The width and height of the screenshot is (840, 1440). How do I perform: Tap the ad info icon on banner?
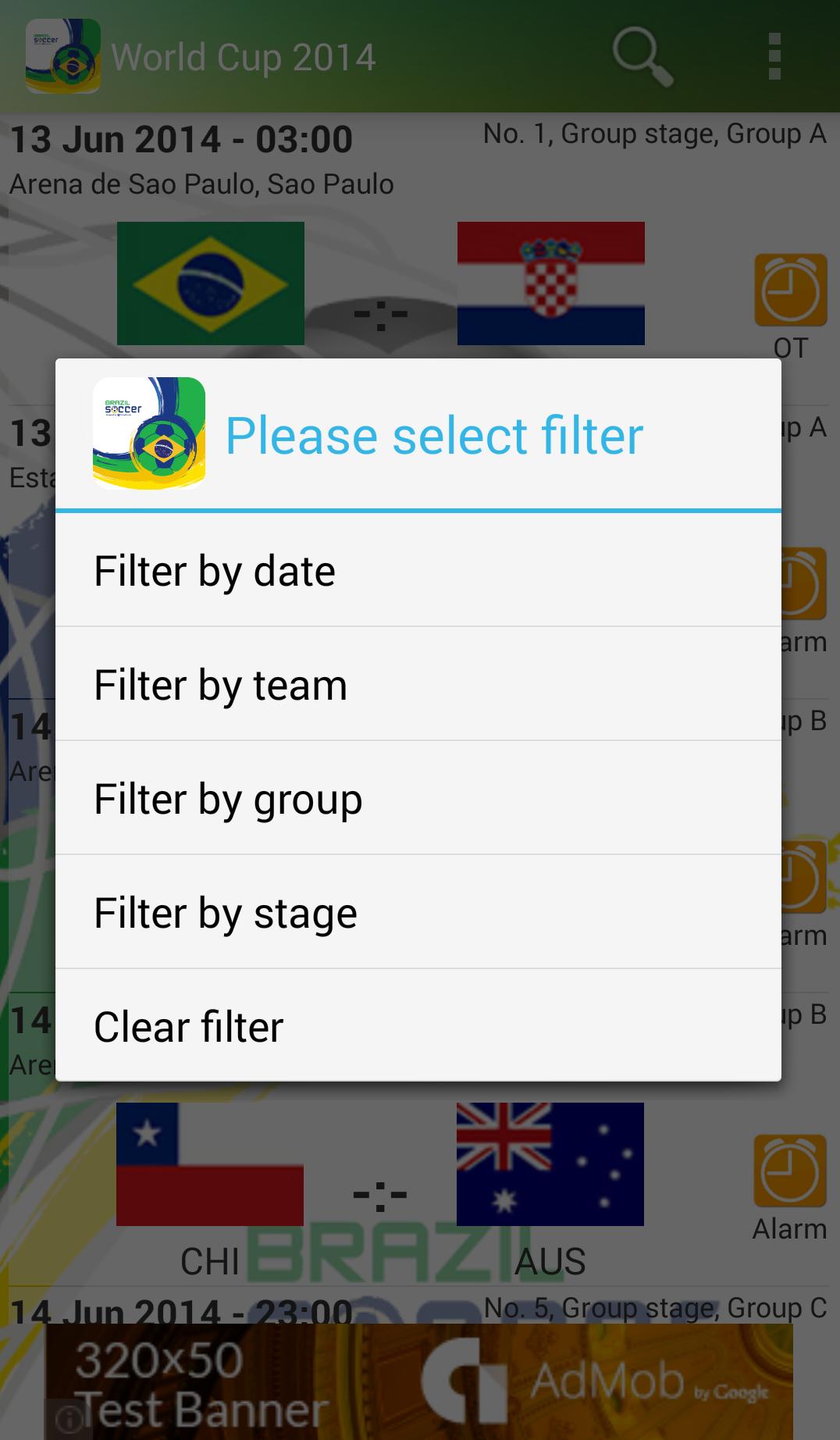pos(69,1419)
